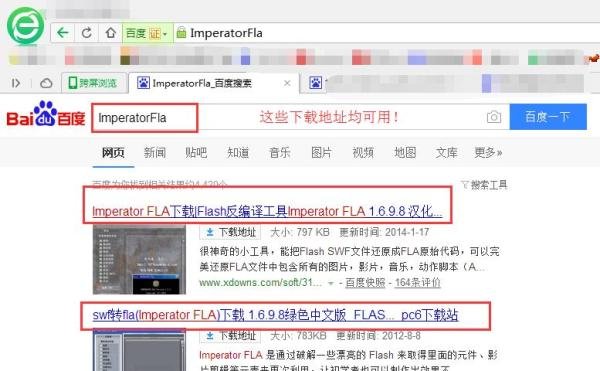Open the Imperator FLA 1.6.9.8 汉化 result link
Image resolution: width=600 pixels, height=371 pixels.
coord(267,211)
